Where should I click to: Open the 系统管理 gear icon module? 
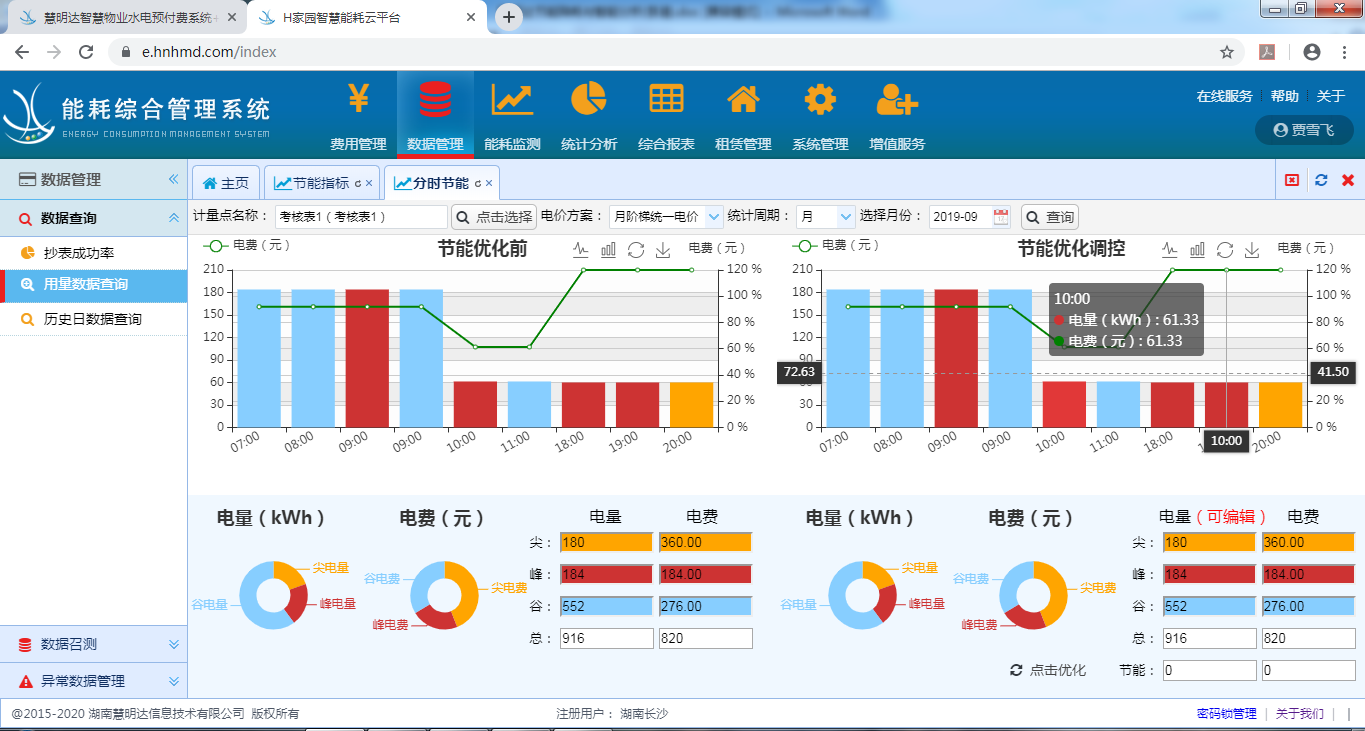pos(820,115)
